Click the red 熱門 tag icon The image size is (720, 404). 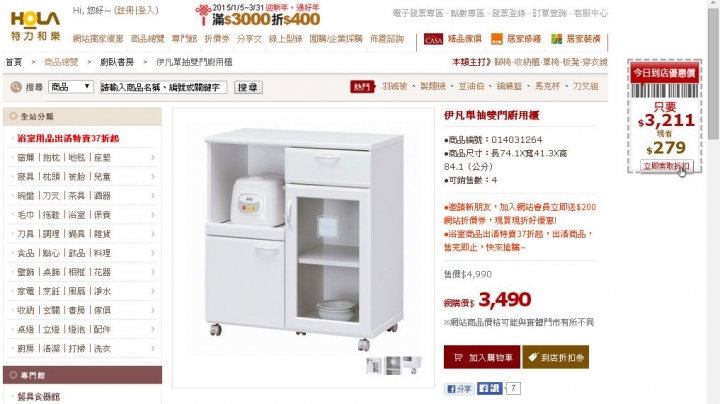[363, 86]
